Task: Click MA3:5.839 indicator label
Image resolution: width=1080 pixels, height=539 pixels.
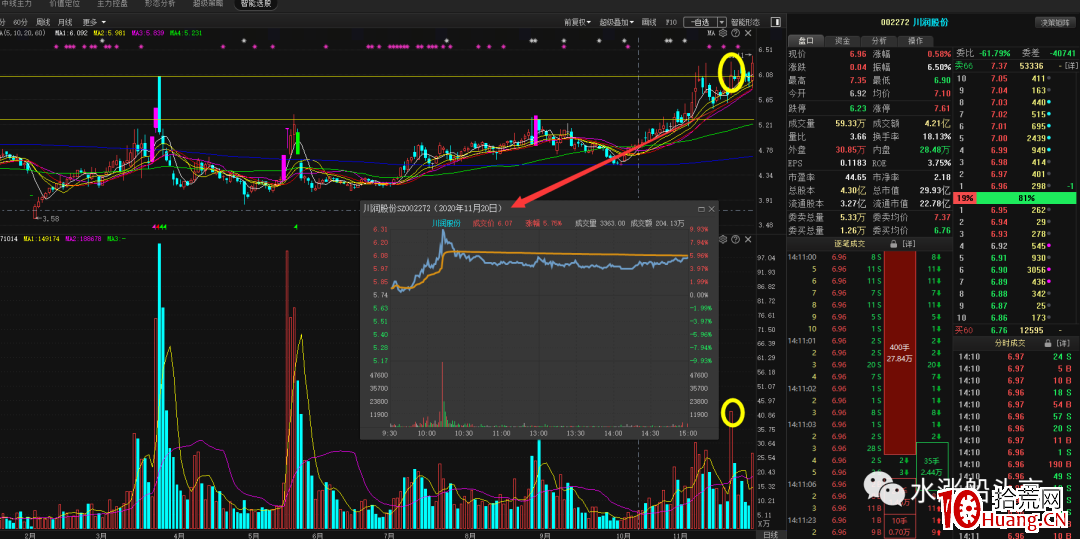Action: pos(148,32)
